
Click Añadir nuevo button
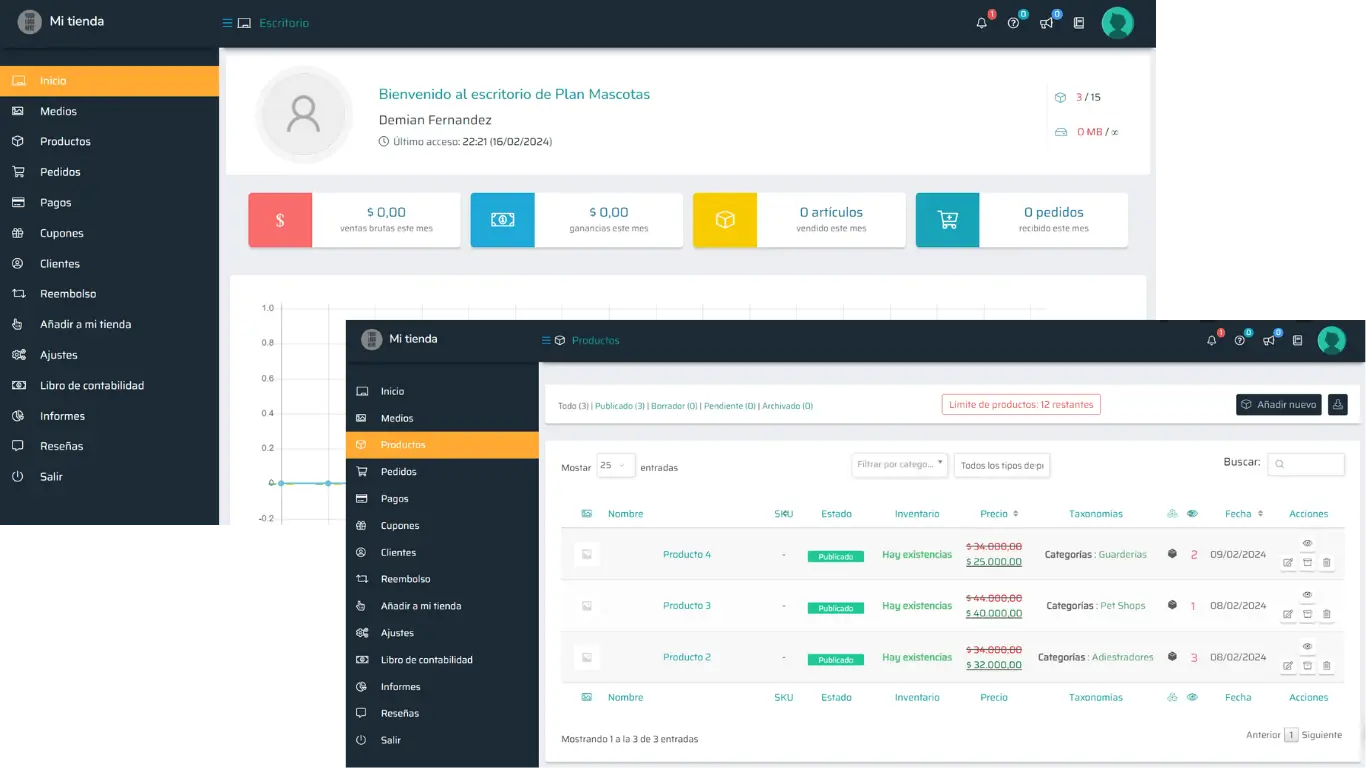coord(1279,404)
